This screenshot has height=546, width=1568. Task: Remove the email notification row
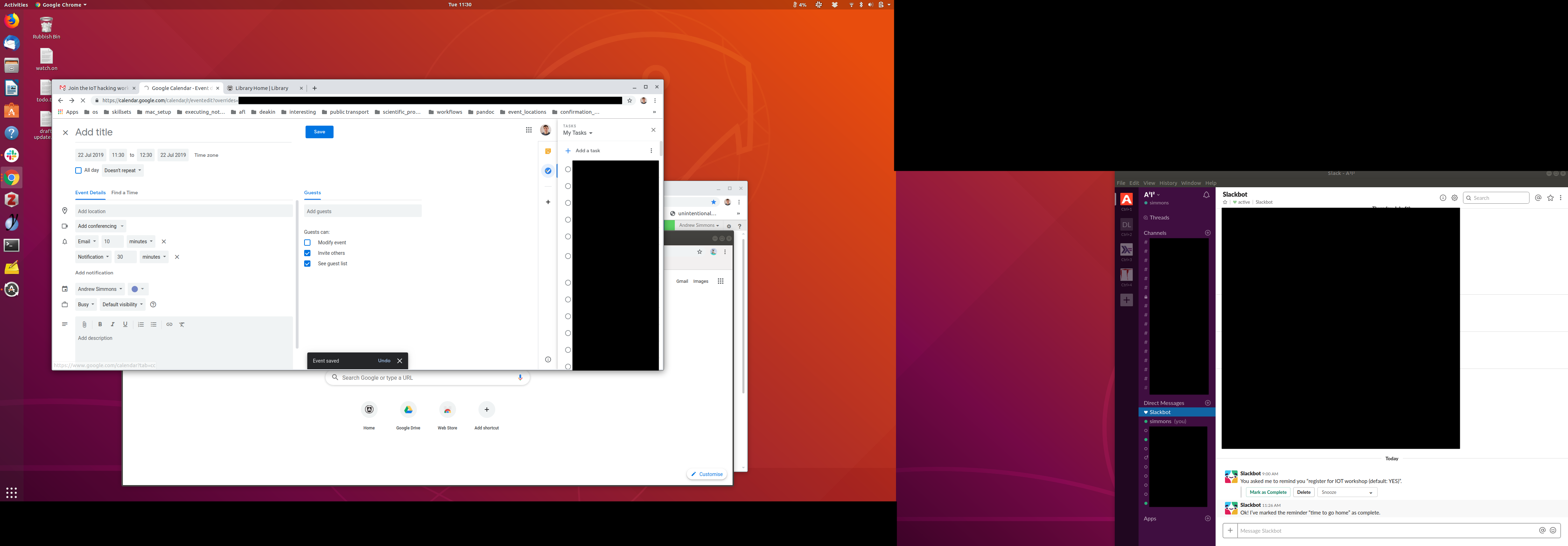[164, 241]
